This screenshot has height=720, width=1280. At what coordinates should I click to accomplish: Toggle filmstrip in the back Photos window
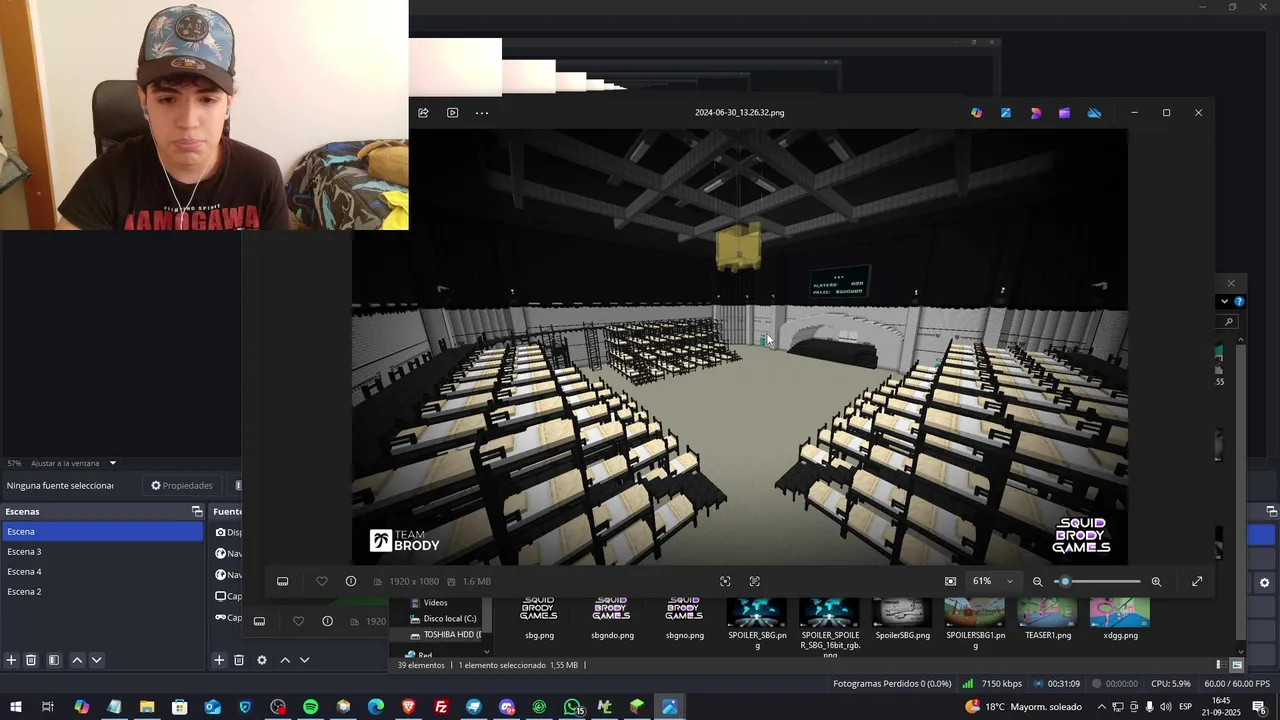[259, 621]
